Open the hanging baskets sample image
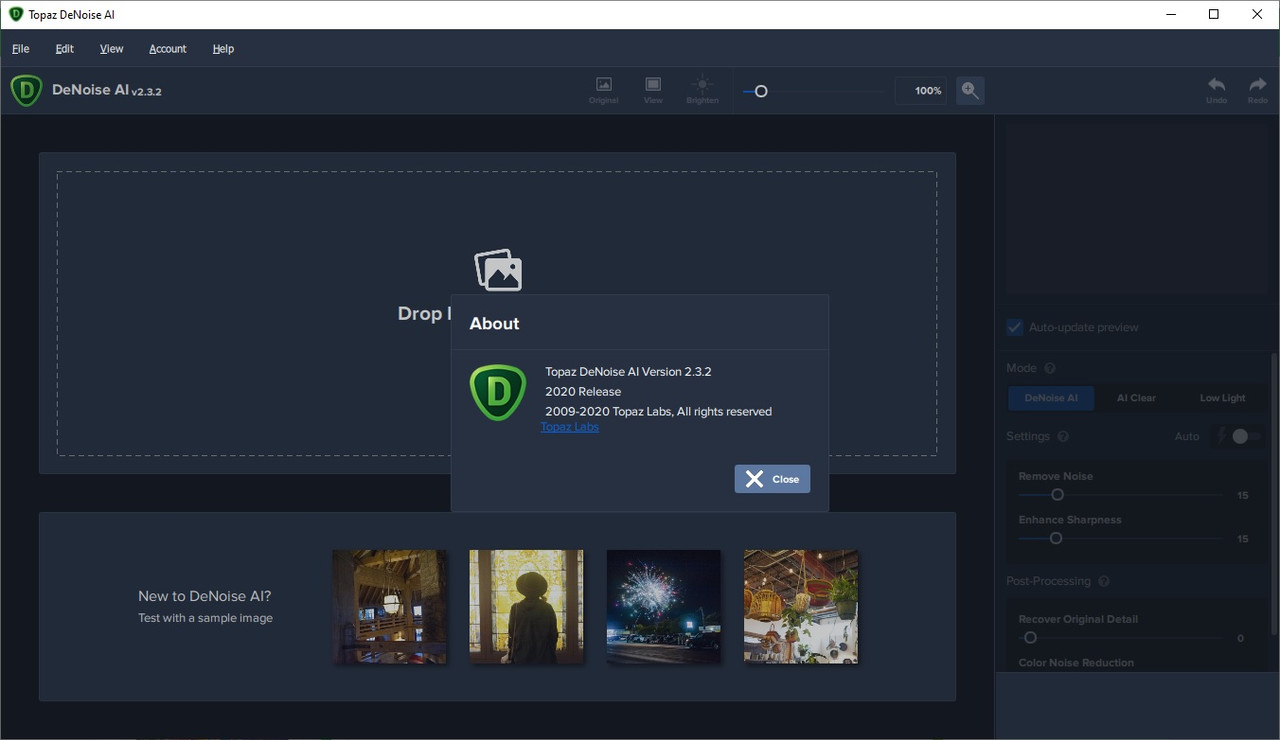Image resolution: width=1280 pixels, height=740 pixels. [x=801, y=607]
